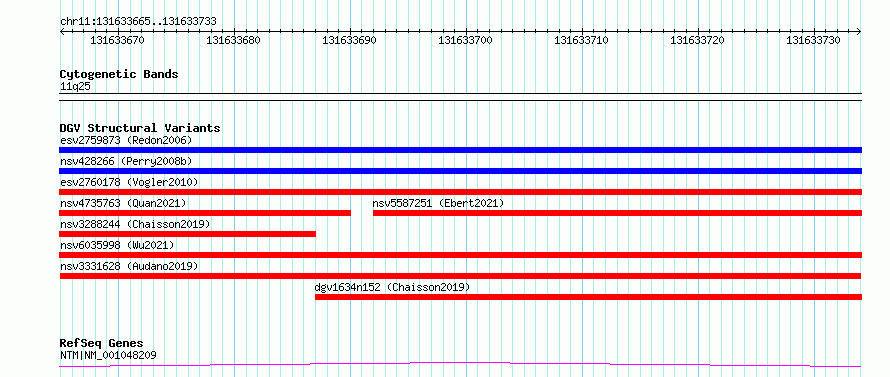
Task: Select the red bar under nsv3331628
Action: pos(460,276)
